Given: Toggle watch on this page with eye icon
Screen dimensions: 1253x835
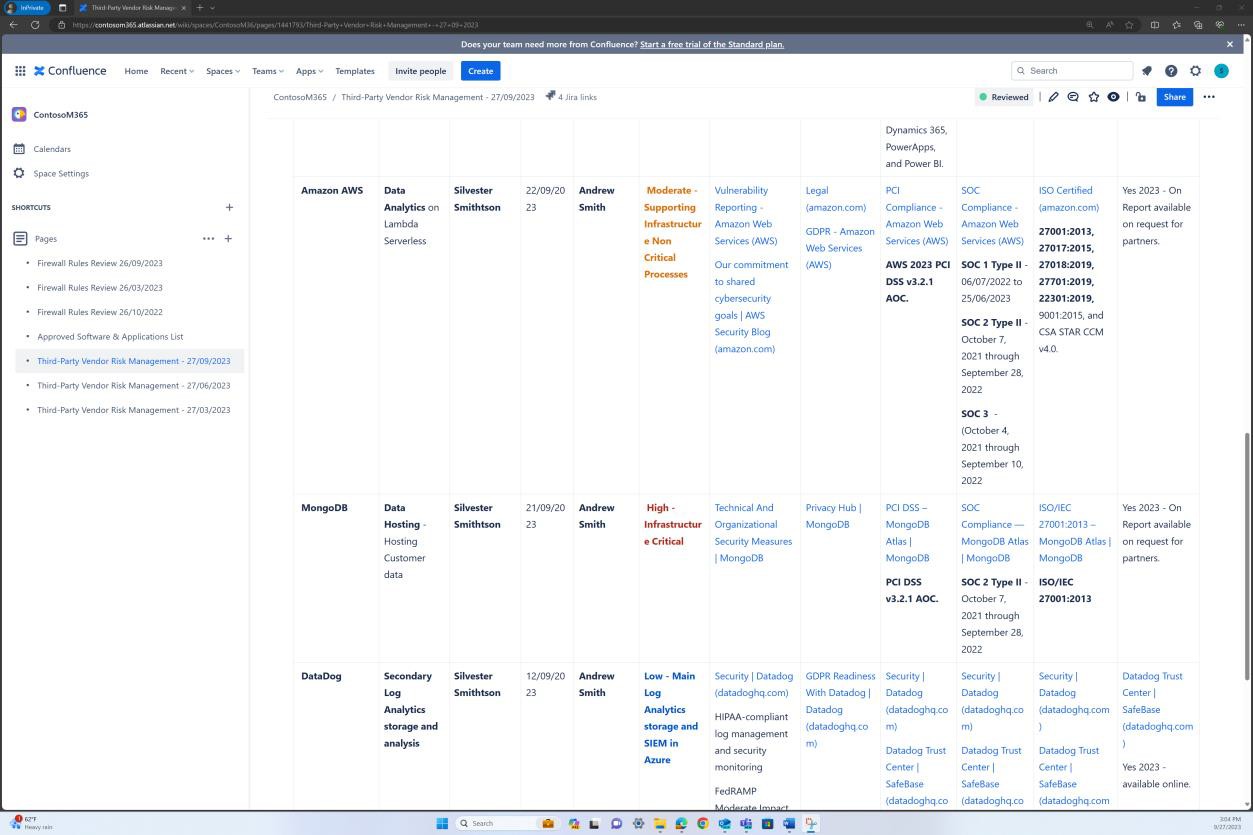Looking at the screenshot, I should pos(1113,97).
